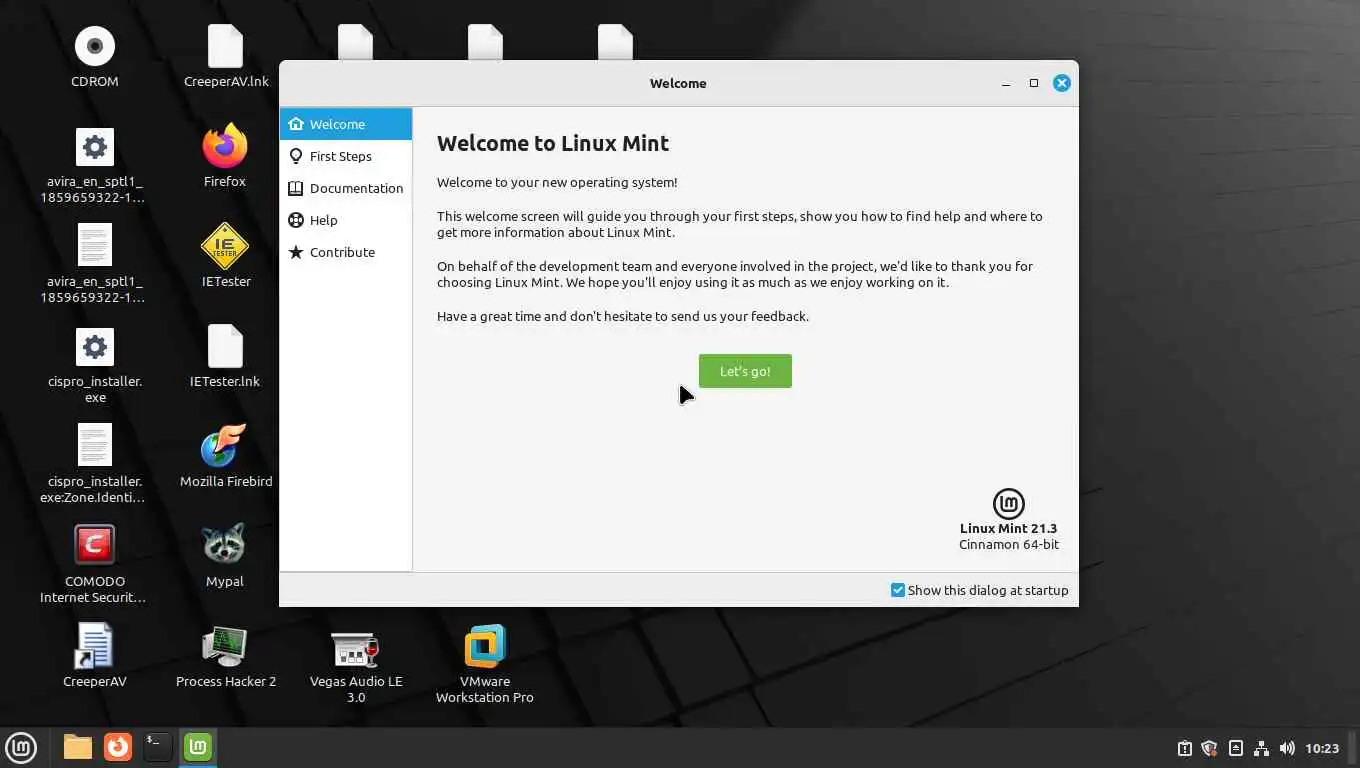Select the cispro_installer.exe gear icon

[95, 346]
